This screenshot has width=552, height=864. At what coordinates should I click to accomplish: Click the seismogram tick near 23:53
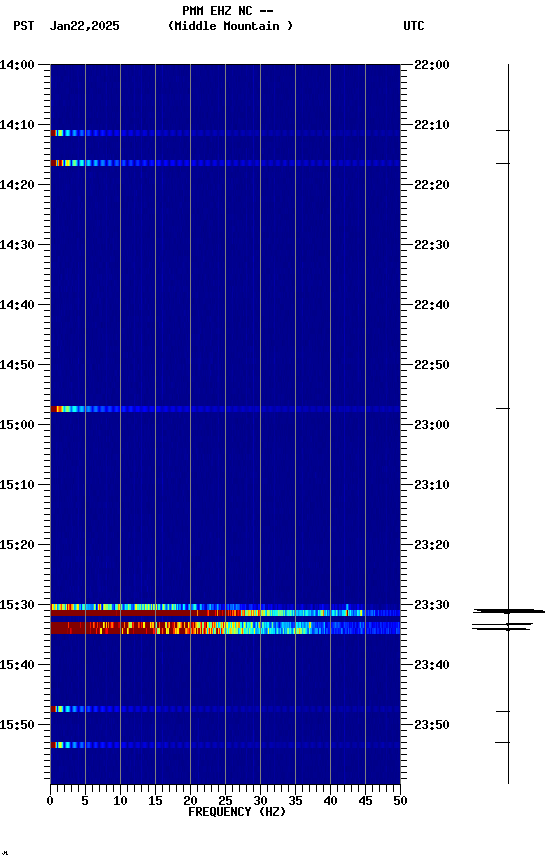[502, 743]
